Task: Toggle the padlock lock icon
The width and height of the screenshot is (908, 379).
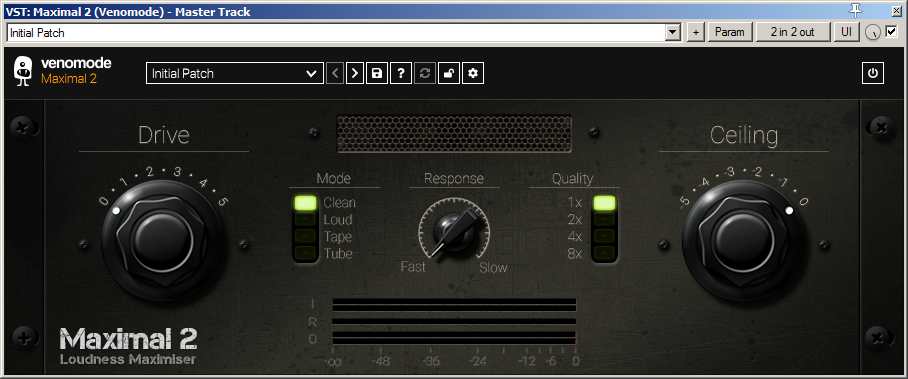Action: (x=449, y=74)
